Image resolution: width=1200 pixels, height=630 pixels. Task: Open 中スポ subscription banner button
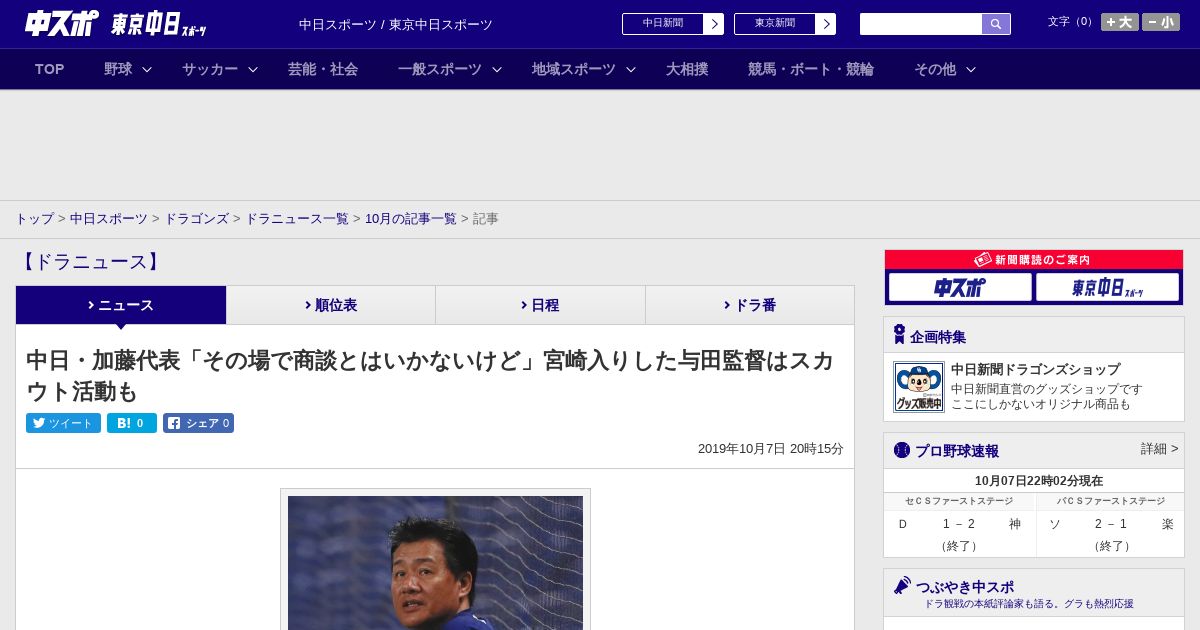(x=960, y=287)
